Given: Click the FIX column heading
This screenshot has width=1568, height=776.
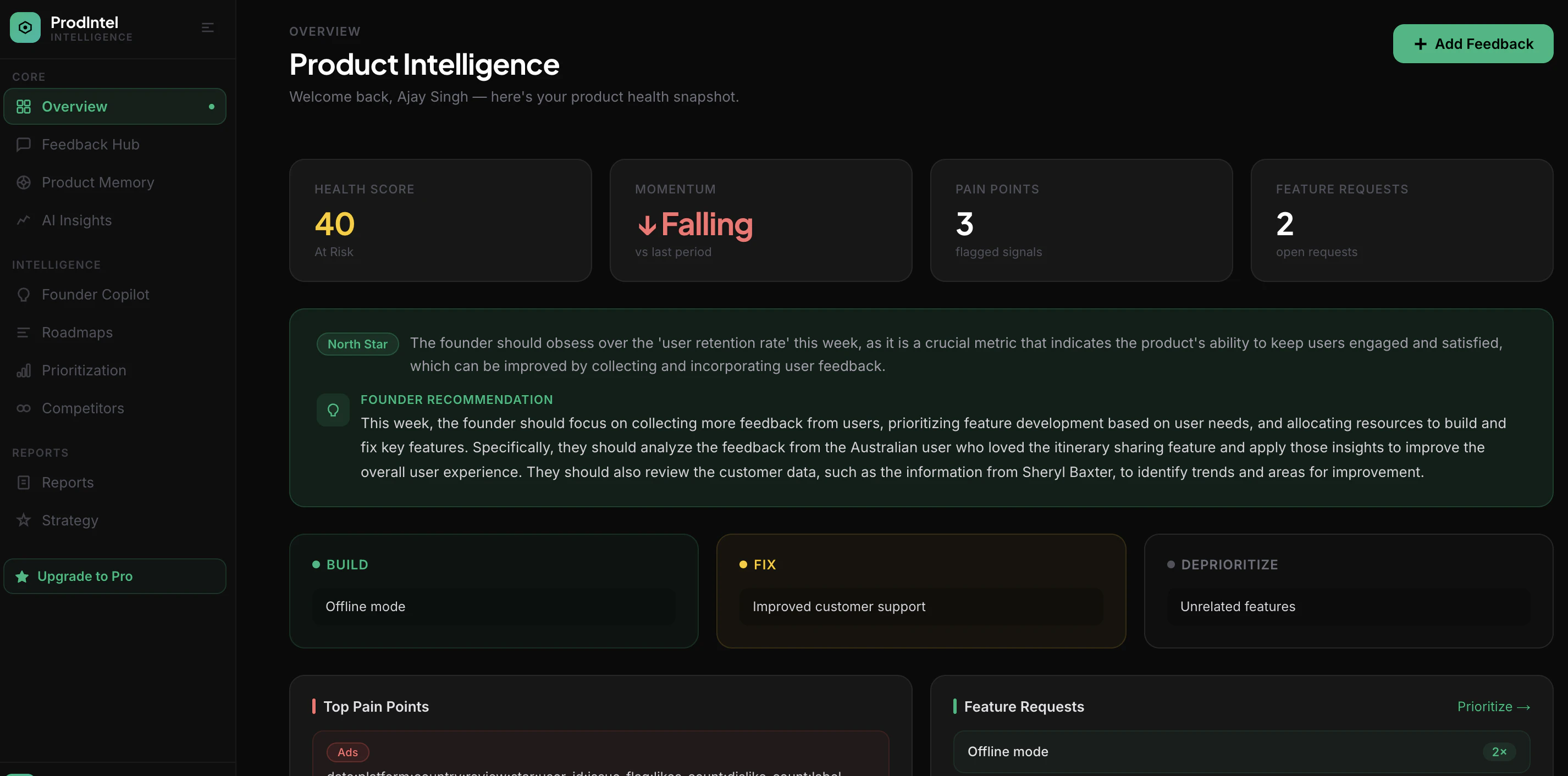Looking at the screenshot, I should (x=765, y=565).
